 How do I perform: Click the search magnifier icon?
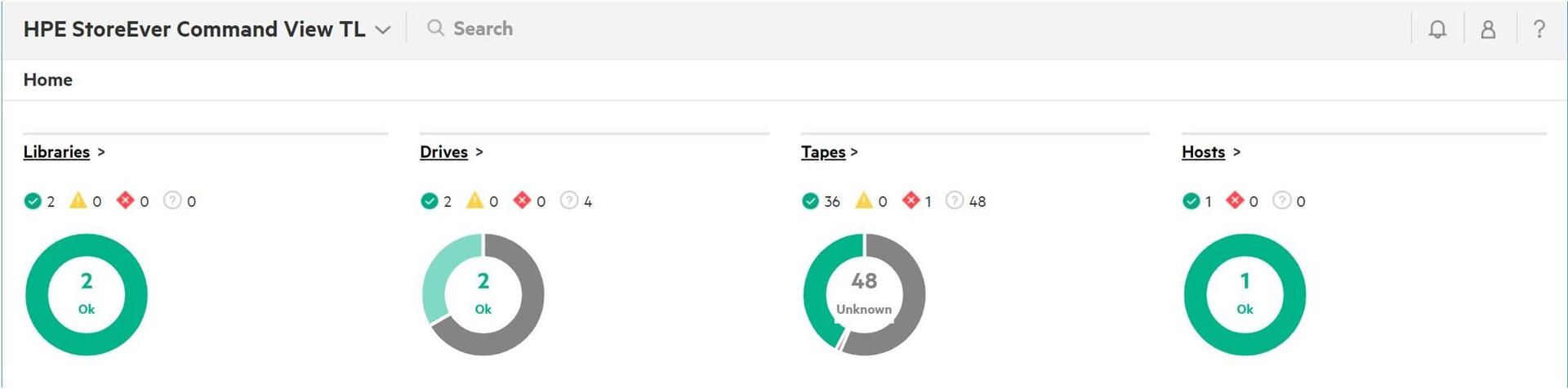[x=436, y=29]
